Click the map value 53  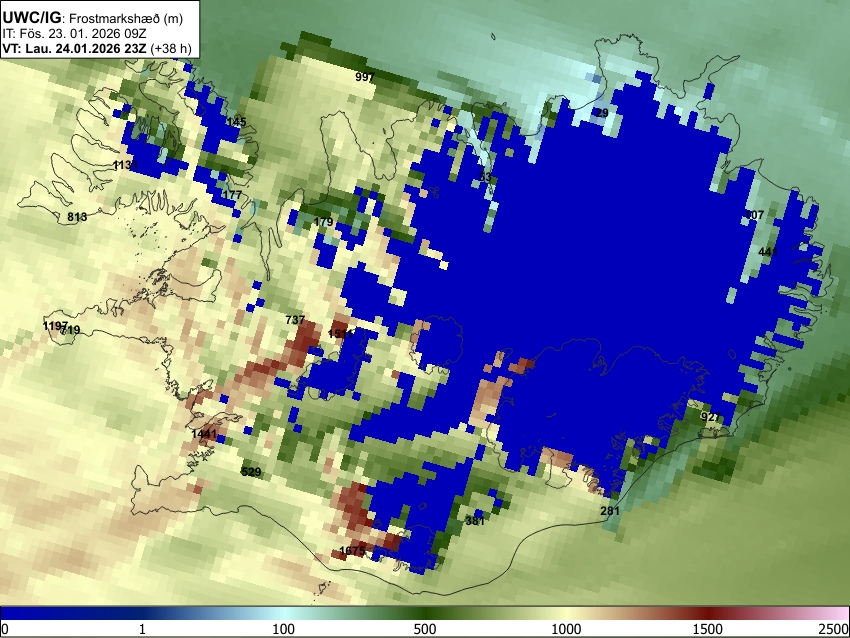click(485, 177)
